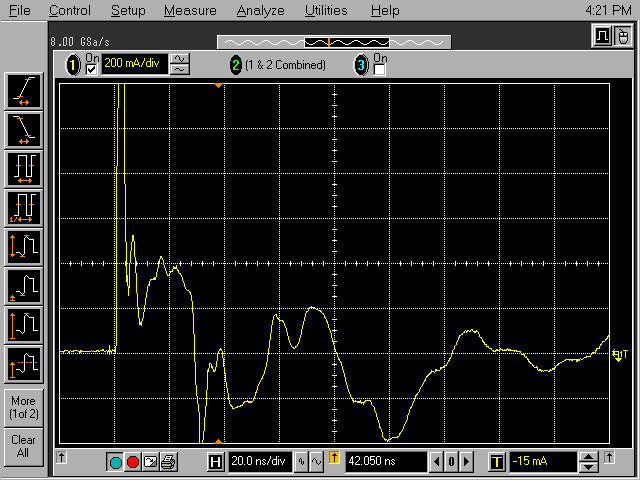The width and height of the screenshot is (640, 480).
Task: Open the Control menu
Action: click(70, 10)
